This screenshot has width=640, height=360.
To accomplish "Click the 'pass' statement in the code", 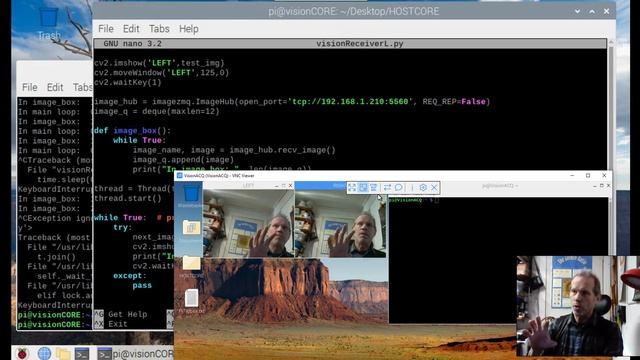I will (x=142, y=285).
